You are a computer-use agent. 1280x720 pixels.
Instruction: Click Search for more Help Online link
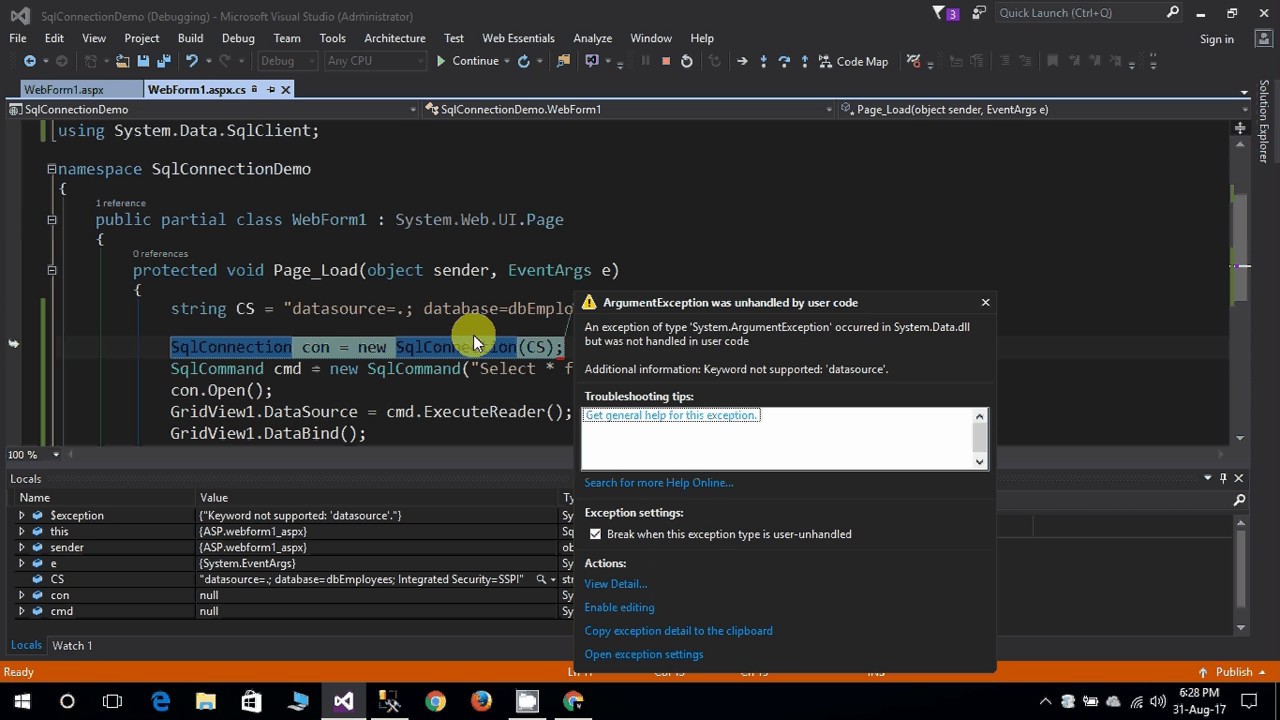(659, 482)
